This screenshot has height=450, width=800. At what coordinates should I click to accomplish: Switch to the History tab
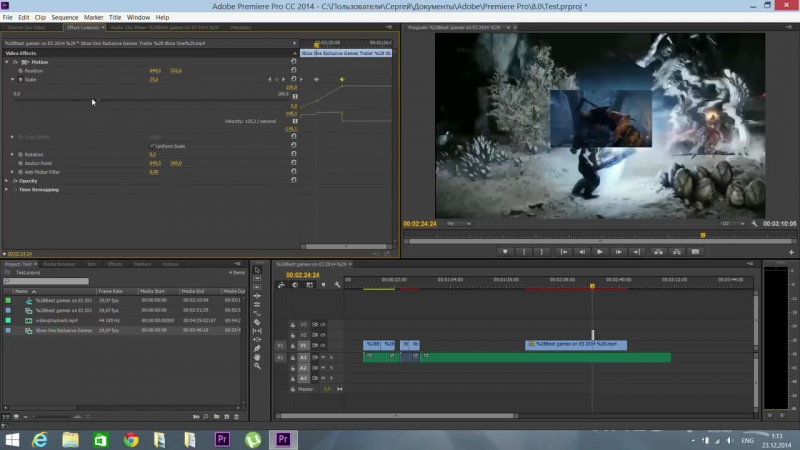(170, 264)
